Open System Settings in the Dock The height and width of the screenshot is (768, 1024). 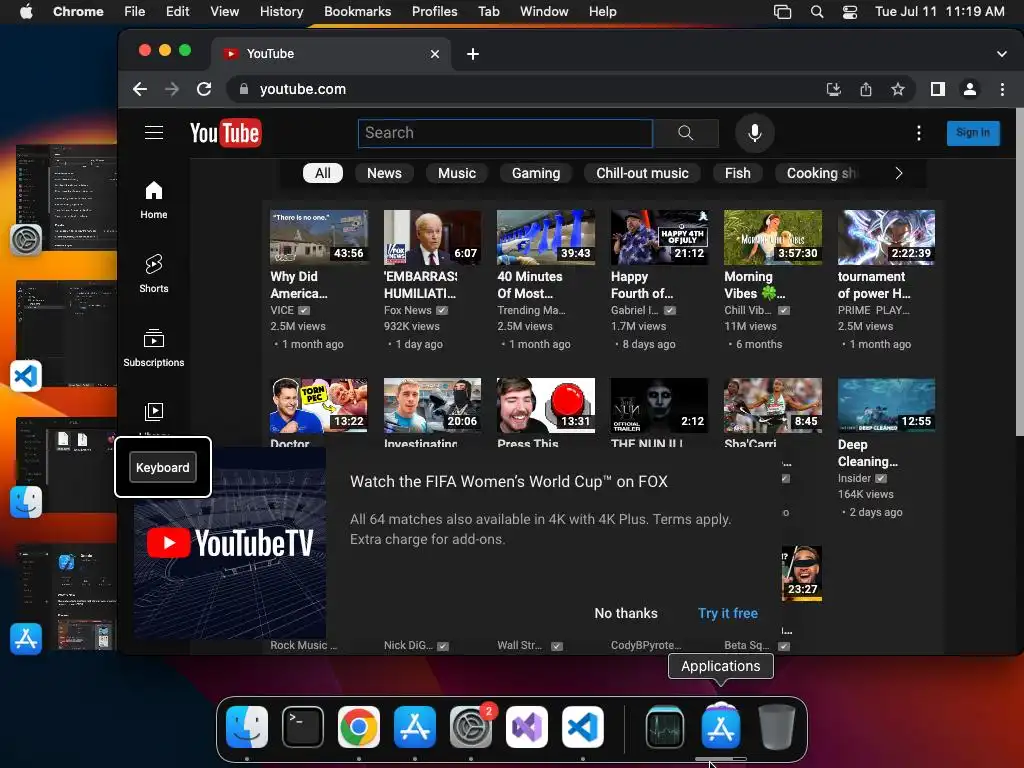470,727
